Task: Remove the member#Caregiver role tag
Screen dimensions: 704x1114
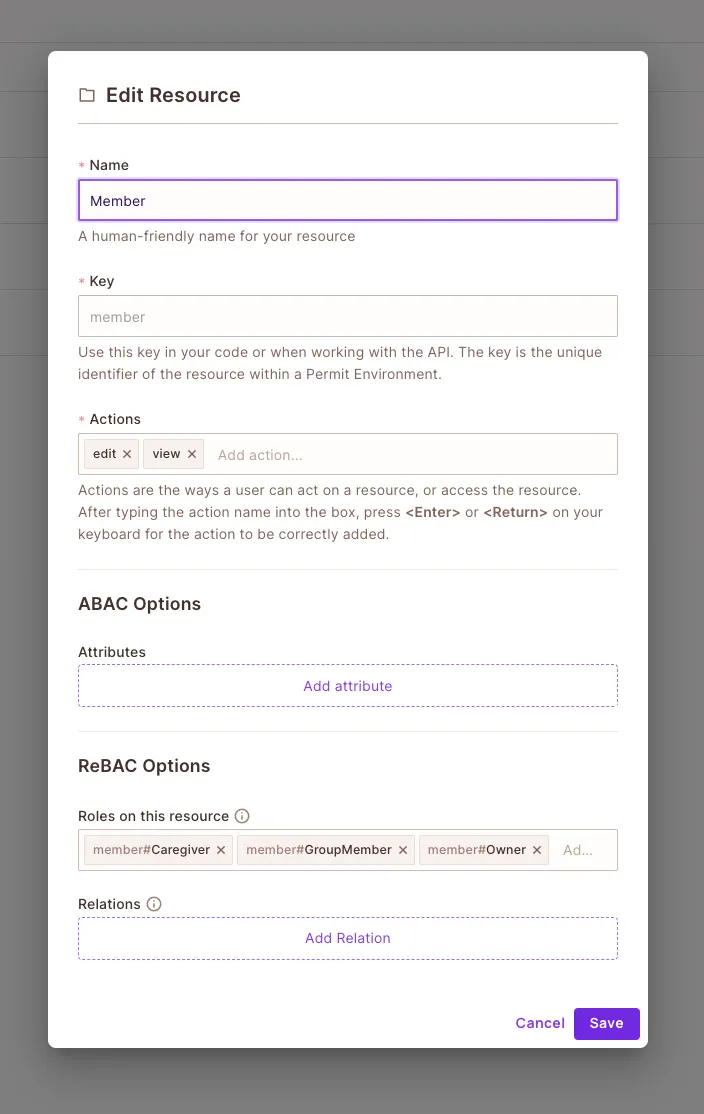Action: (221, 850)
